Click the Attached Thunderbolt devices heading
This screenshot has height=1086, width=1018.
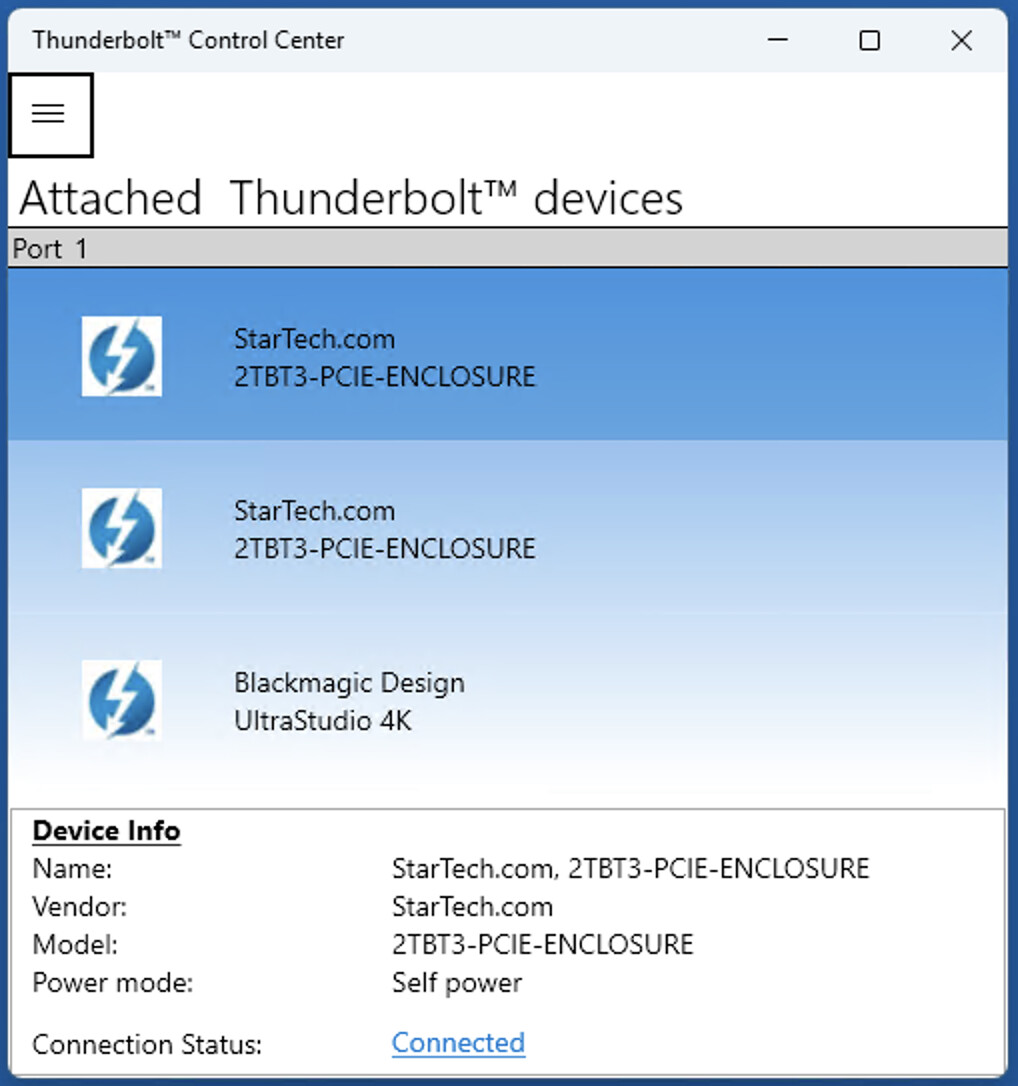(351, 198)
